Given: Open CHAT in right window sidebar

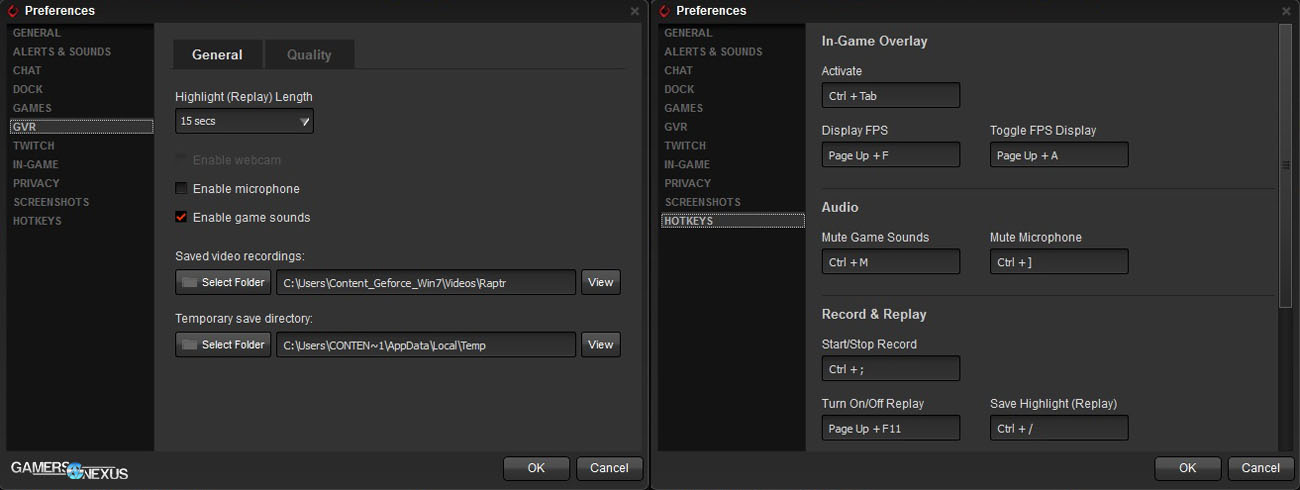Looking at the screenshot, I should point(679,71).
